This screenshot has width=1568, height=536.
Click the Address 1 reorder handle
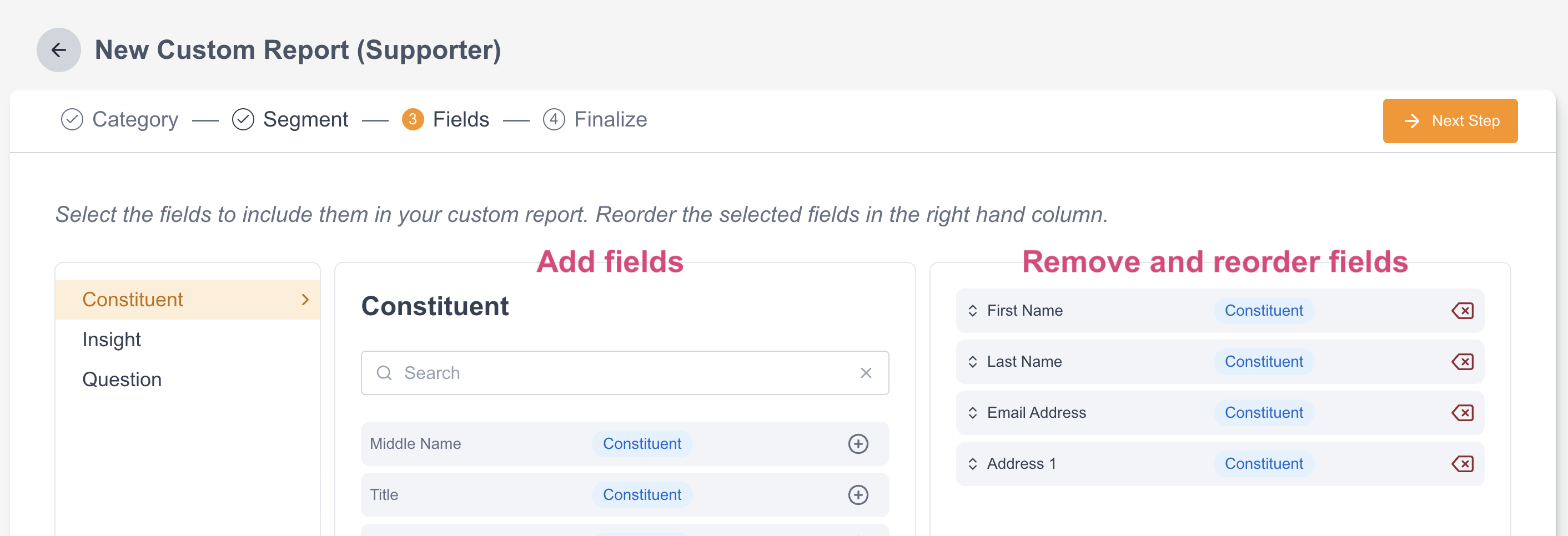[x=972, y=464]
